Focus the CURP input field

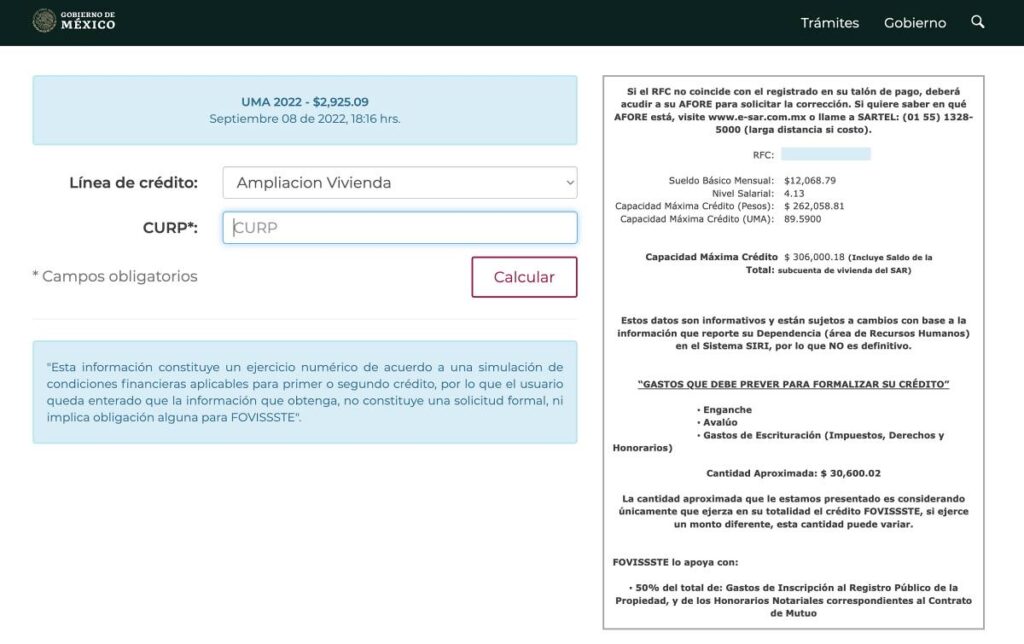coord(400,227)
